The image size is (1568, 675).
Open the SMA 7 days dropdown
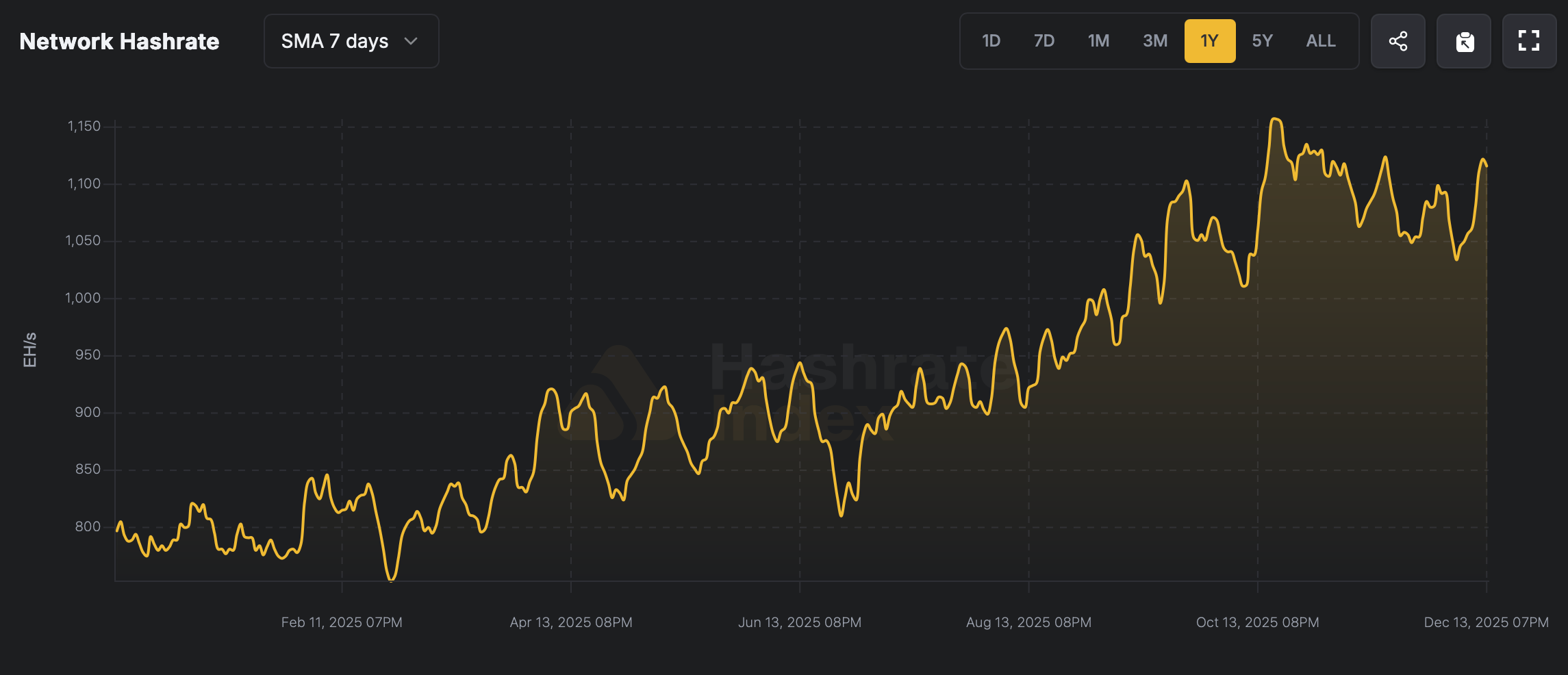[x=351, y=41]
